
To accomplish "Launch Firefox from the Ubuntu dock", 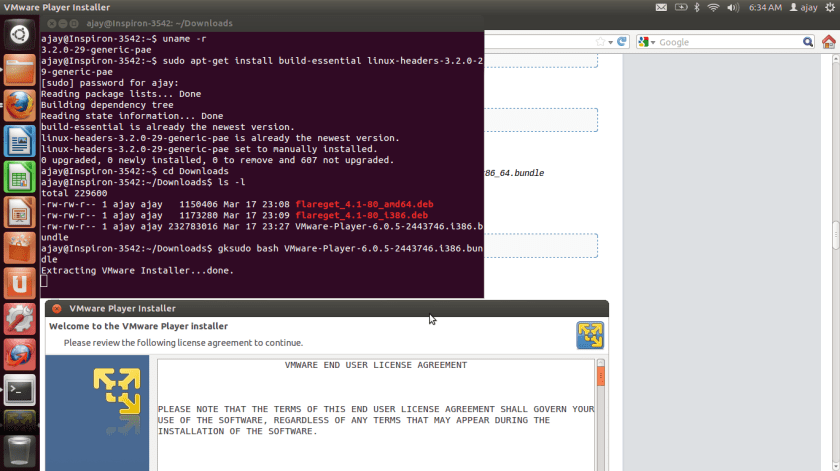I will click(19, 106).
